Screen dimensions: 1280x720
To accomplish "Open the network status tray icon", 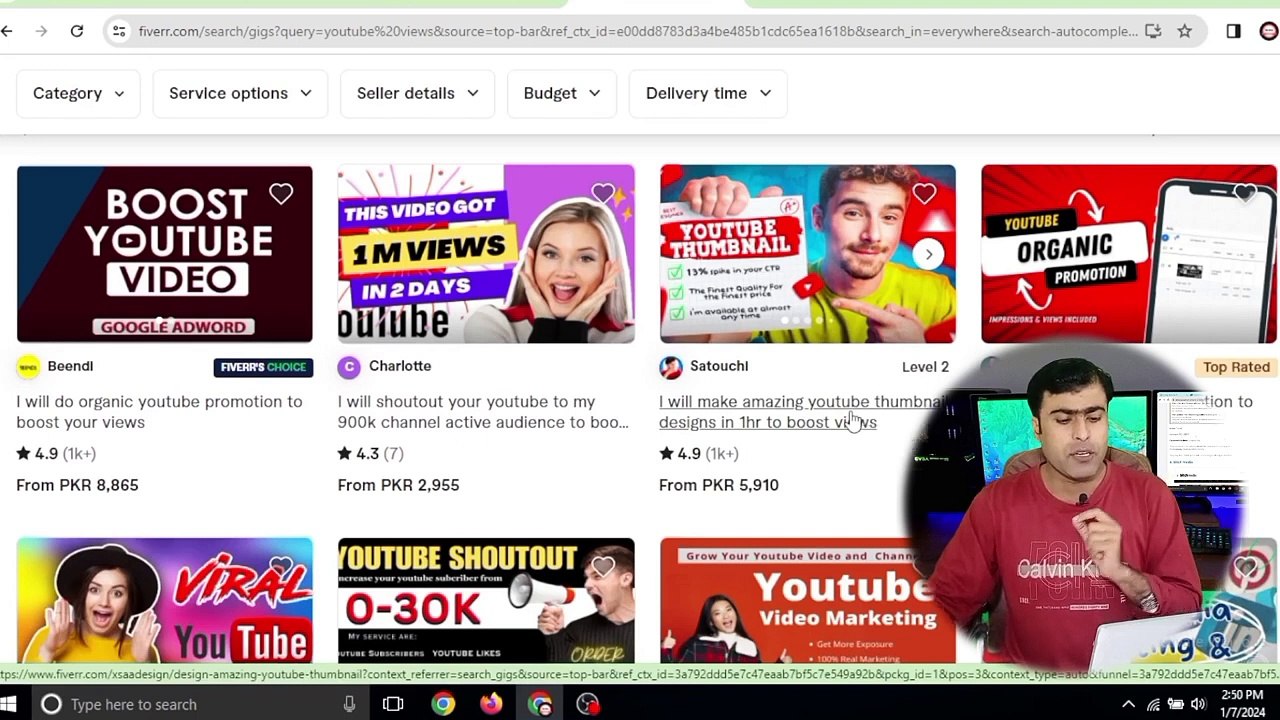I will [1153, 704].
